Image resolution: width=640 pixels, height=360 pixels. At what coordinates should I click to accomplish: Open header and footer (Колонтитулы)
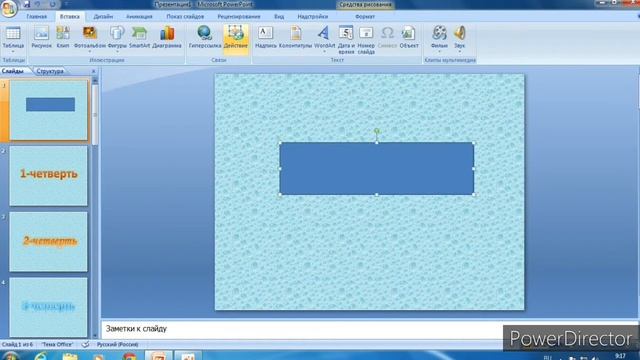tap(296, 38)
